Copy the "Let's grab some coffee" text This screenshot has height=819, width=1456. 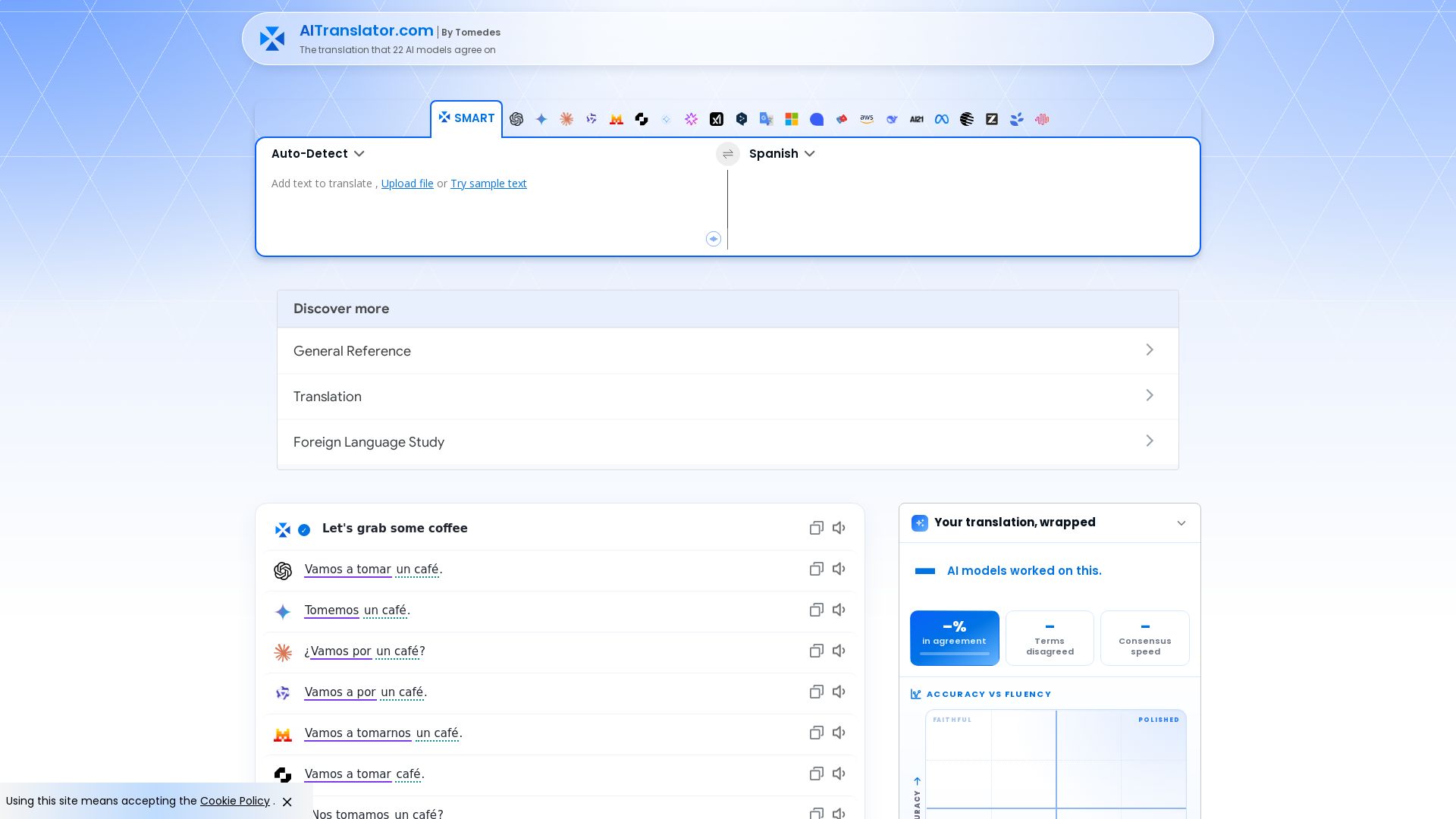(817, 529)
